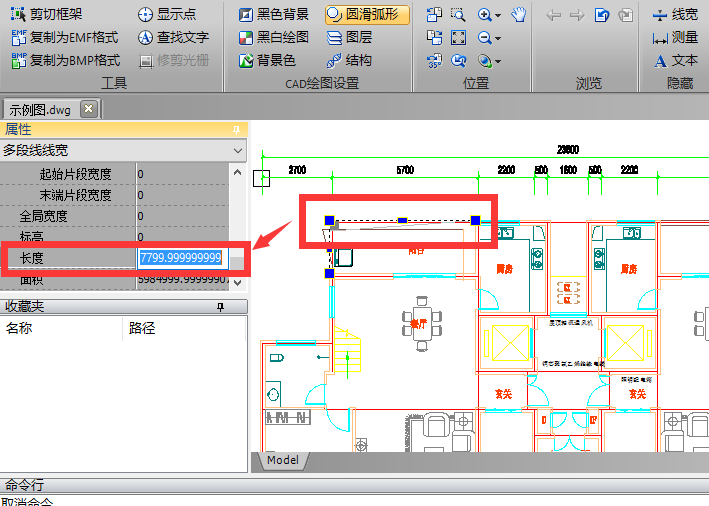The width and height of the screenshot is (709, 506).
Task: Click the 末端片段宽度 value cell
Action: click(182, 195)
